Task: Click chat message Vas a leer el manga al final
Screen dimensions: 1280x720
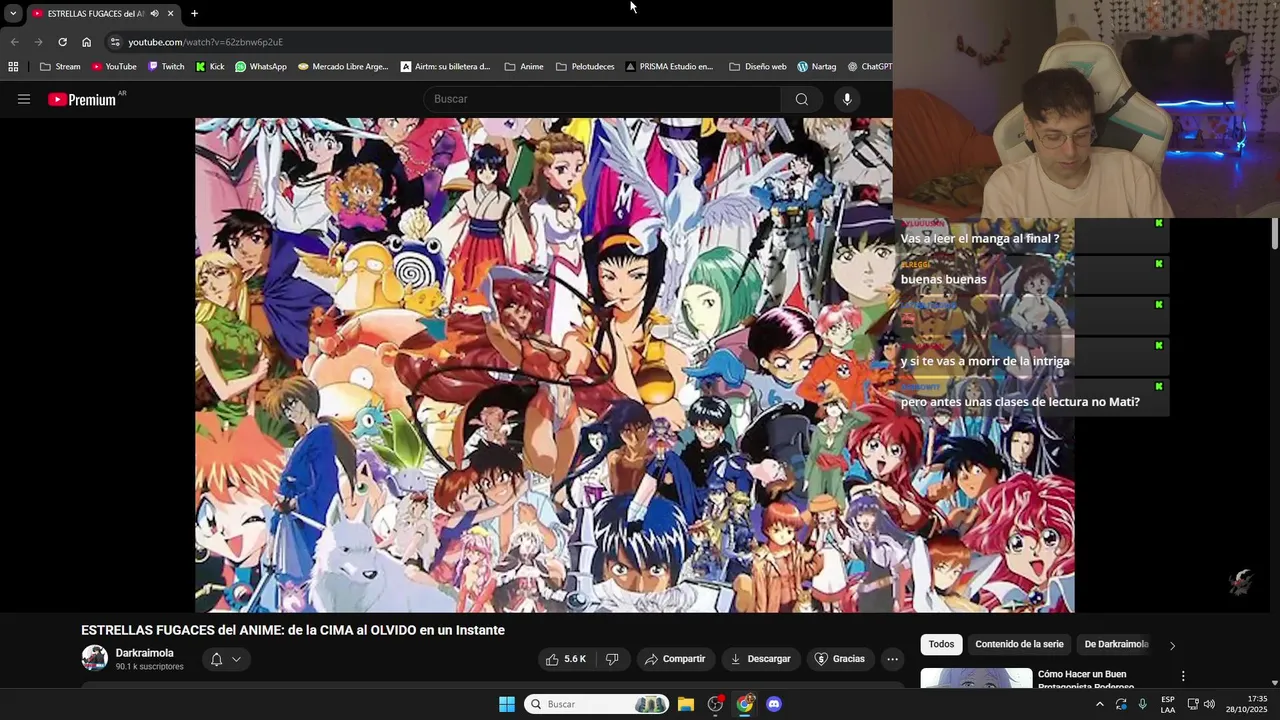Action: point(980,239)
